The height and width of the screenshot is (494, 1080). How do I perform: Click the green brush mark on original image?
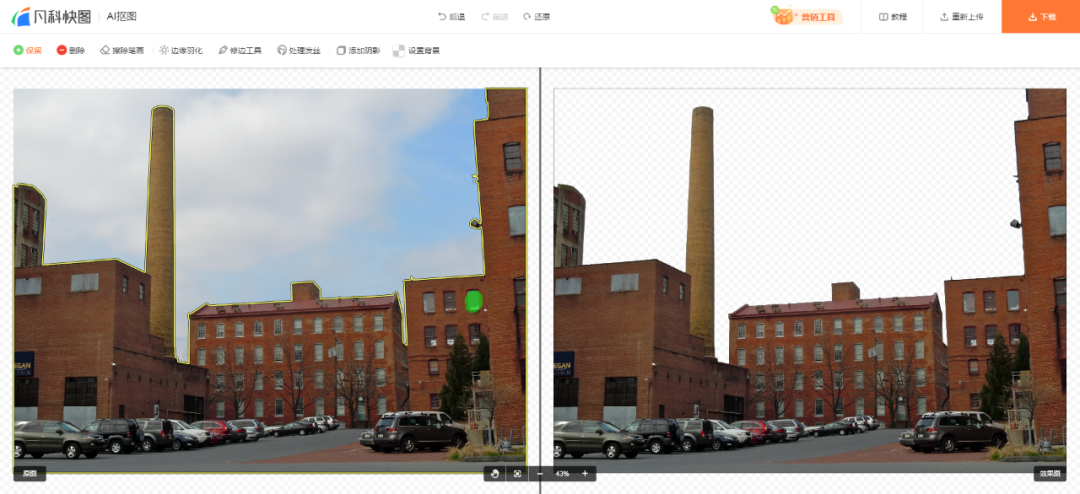(472, 301)
